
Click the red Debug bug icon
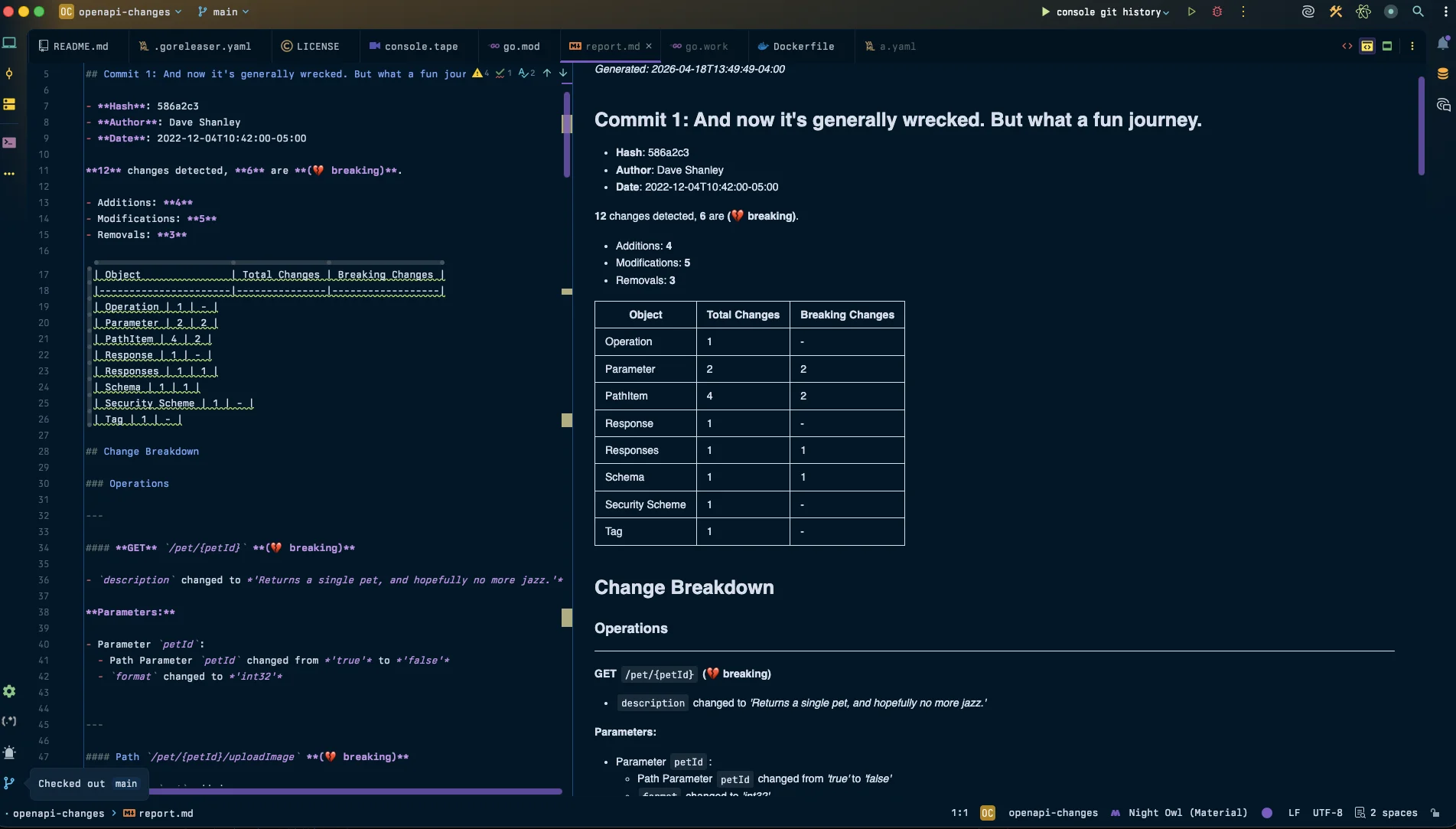tap(1217, 11)
